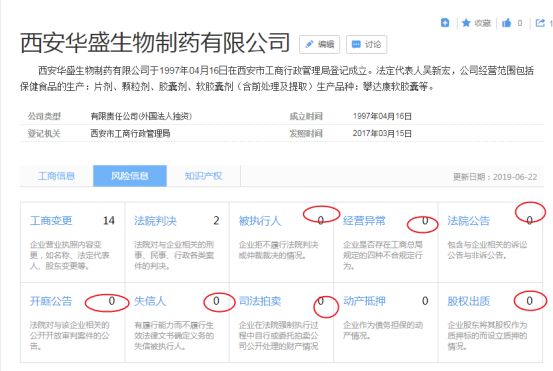Open the 工商变更 link
Viewport: 553px width, 371px height.
click(51, 221)
